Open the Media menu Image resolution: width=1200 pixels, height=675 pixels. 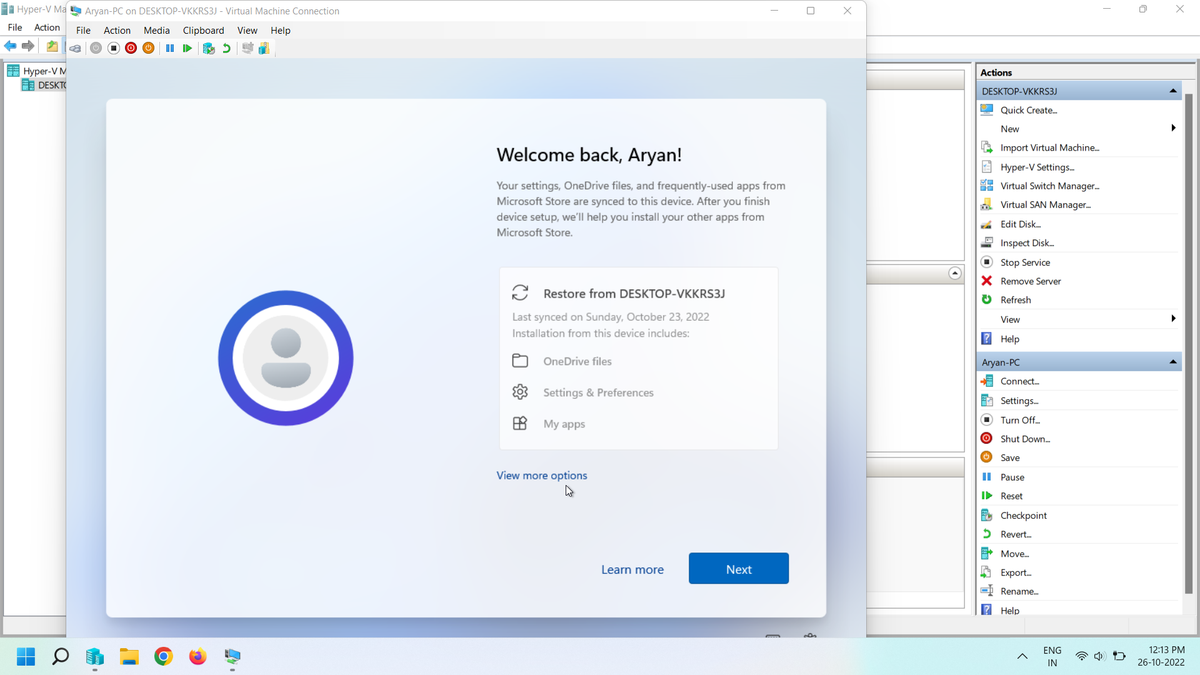tap(156, 30)
